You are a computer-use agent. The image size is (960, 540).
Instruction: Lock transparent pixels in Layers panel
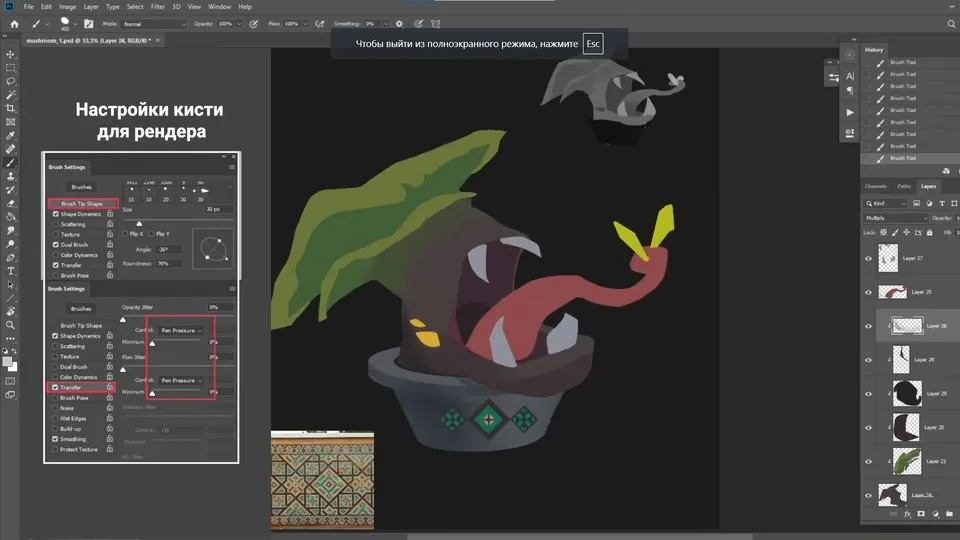pos(883,233)
